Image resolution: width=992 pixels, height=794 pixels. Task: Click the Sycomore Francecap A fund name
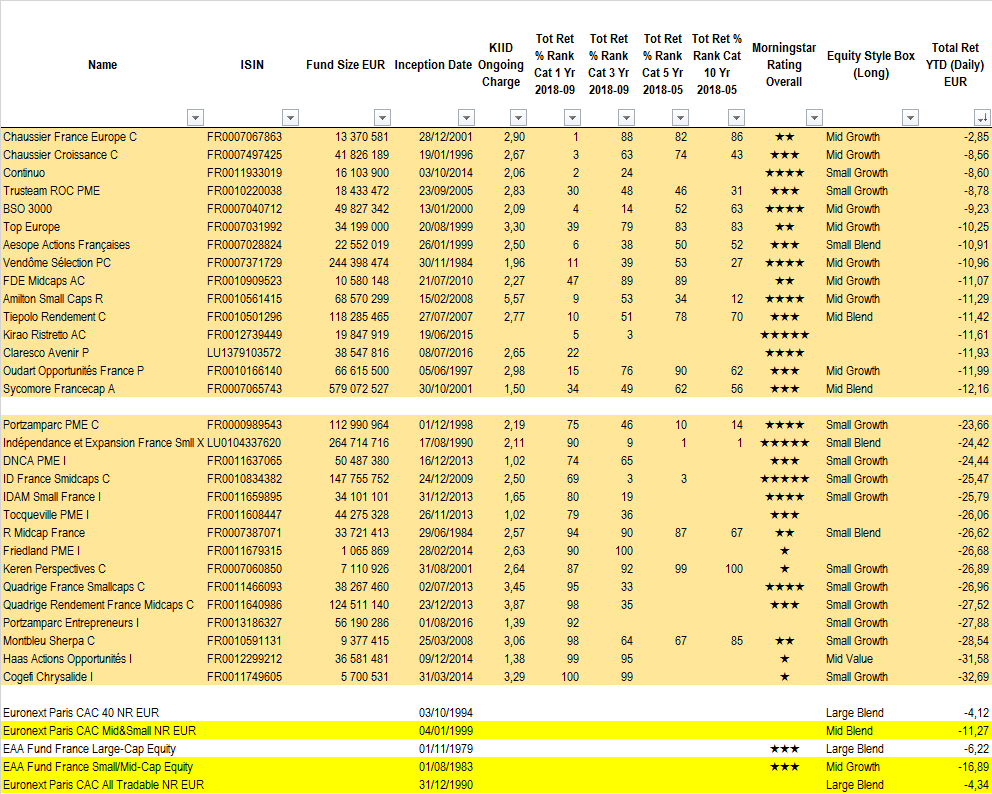(x=59, y=389)
